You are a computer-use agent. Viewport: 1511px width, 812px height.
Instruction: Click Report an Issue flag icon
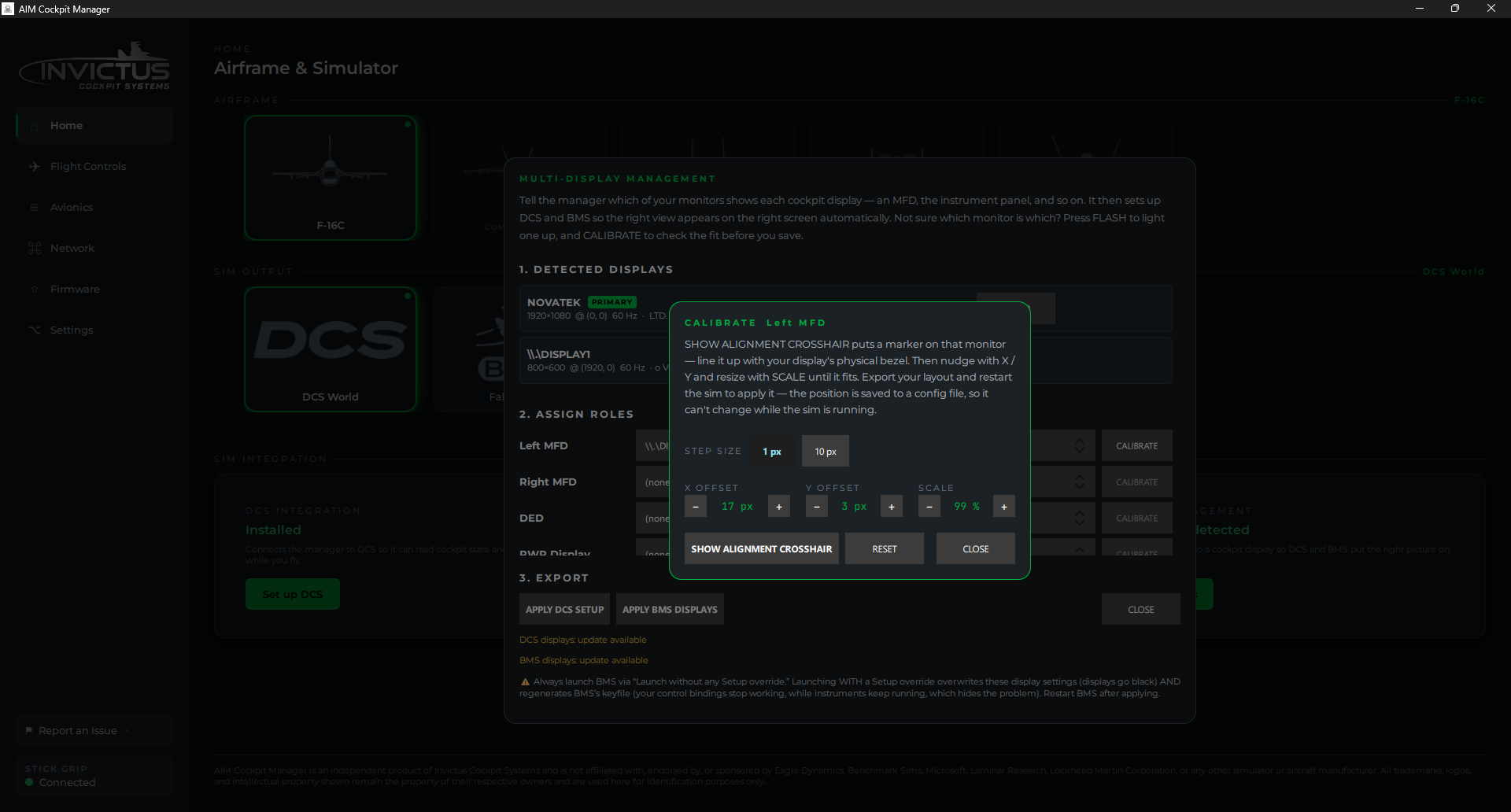(x=29, y=730)
